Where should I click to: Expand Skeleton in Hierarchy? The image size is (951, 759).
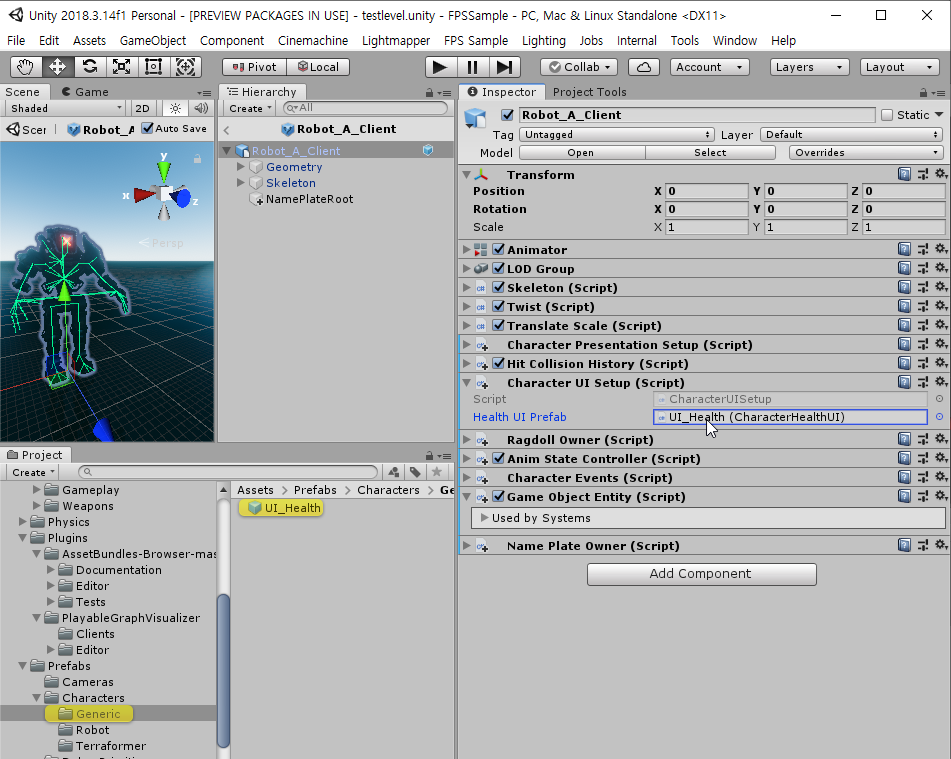pyautogui.click(x=241, y=182)
